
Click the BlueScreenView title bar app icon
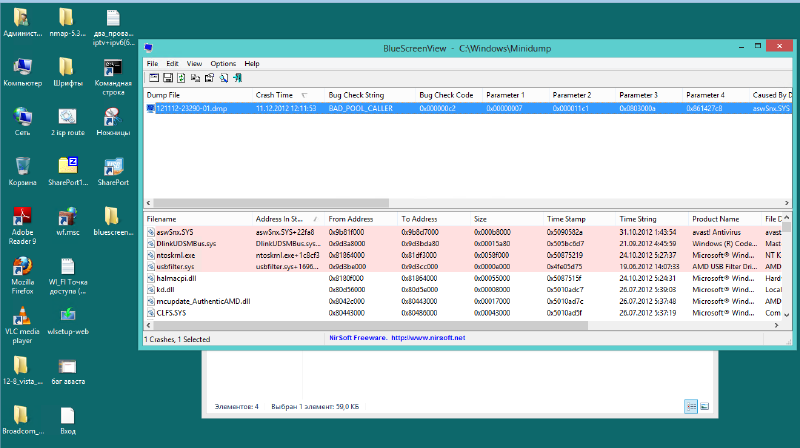tap(148, 48)
